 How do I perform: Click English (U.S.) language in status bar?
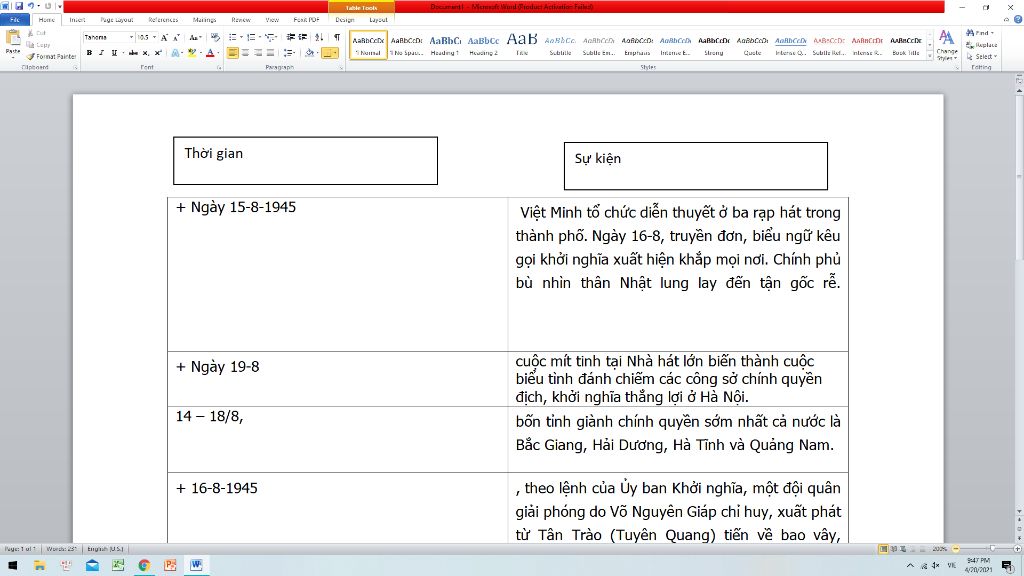point(105,549)
